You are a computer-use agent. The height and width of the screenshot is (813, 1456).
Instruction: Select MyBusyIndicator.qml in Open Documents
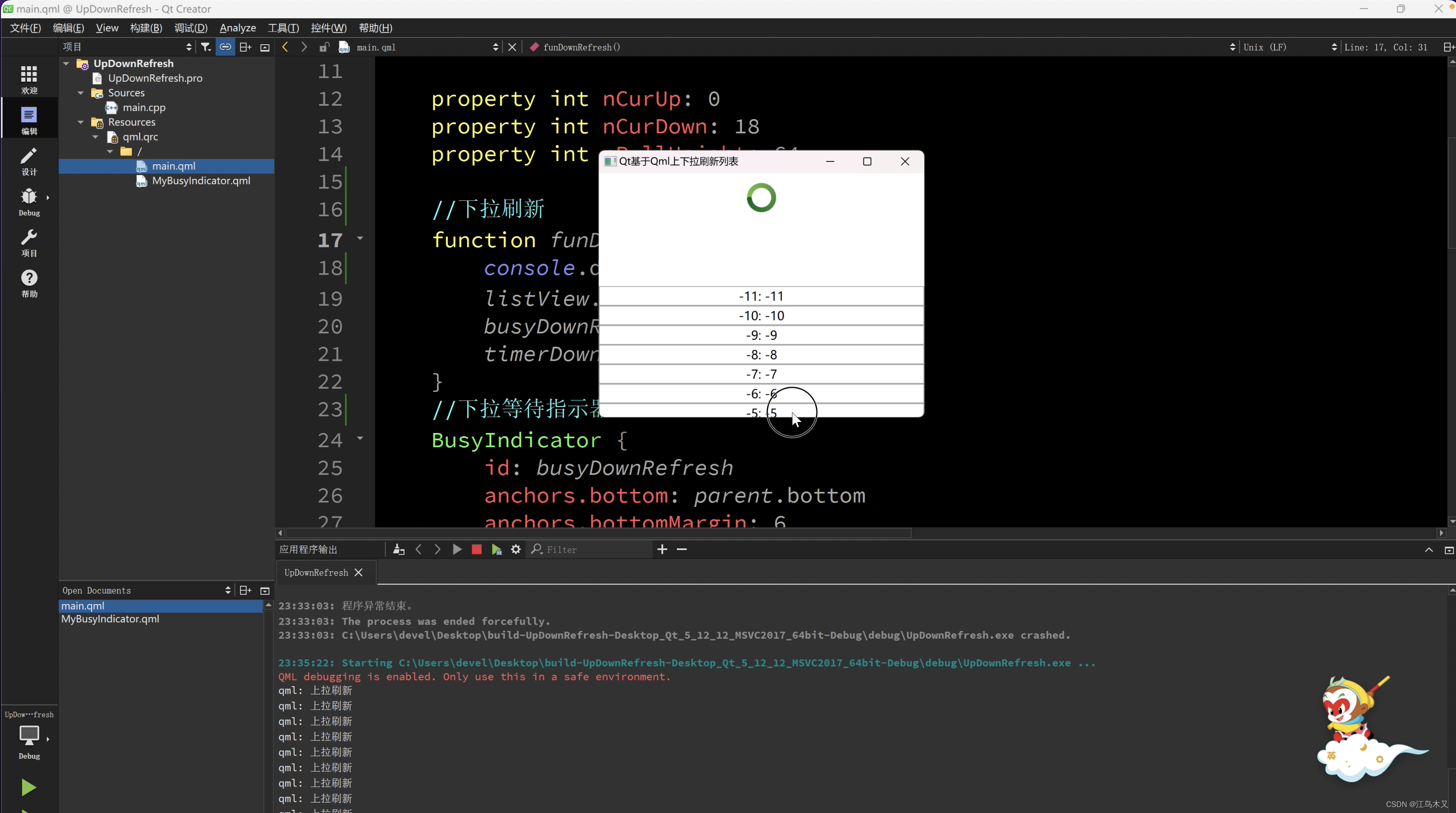tap(110, 619)
